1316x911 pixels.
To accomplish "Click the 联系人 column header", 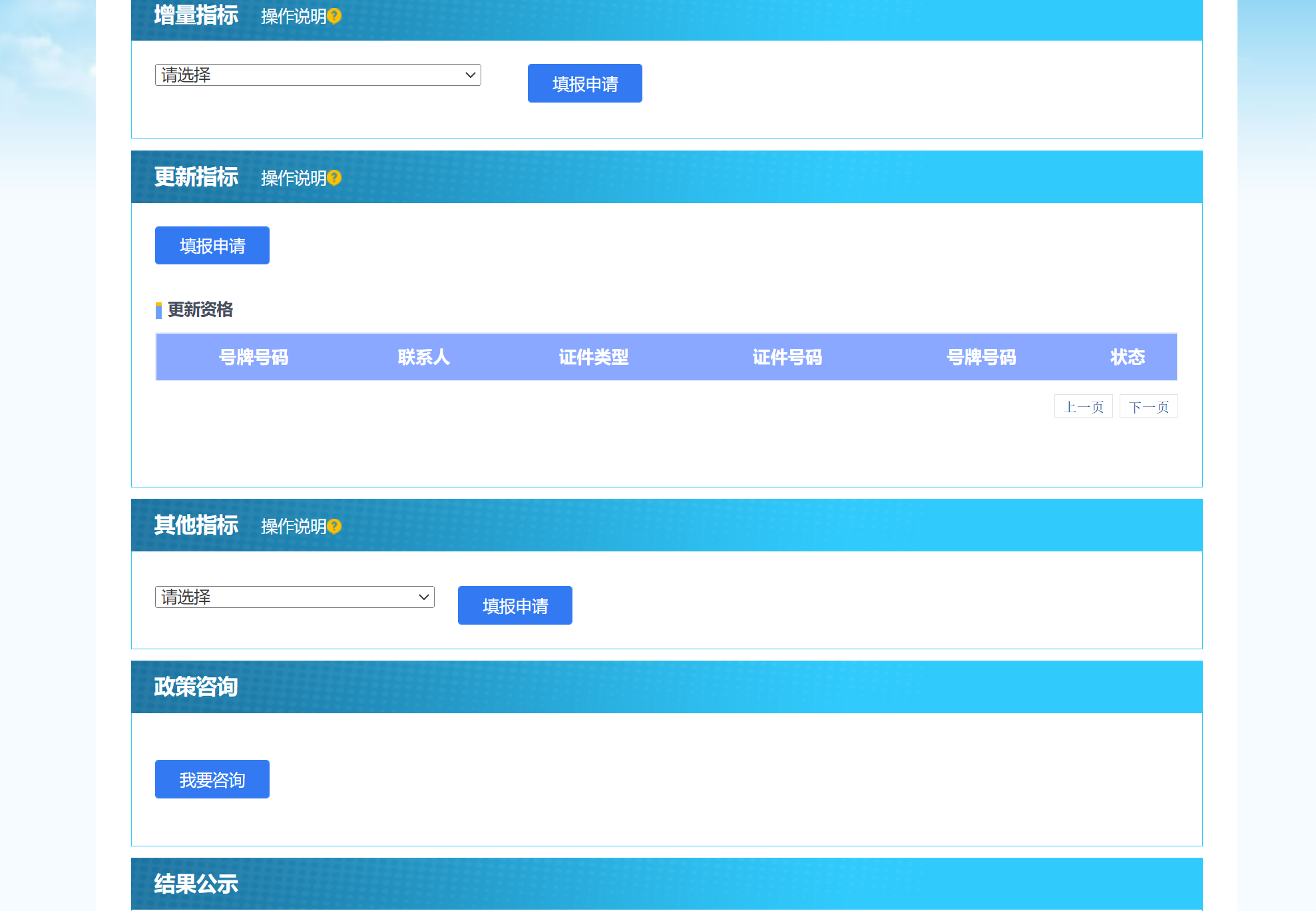I will pos(423,358).
